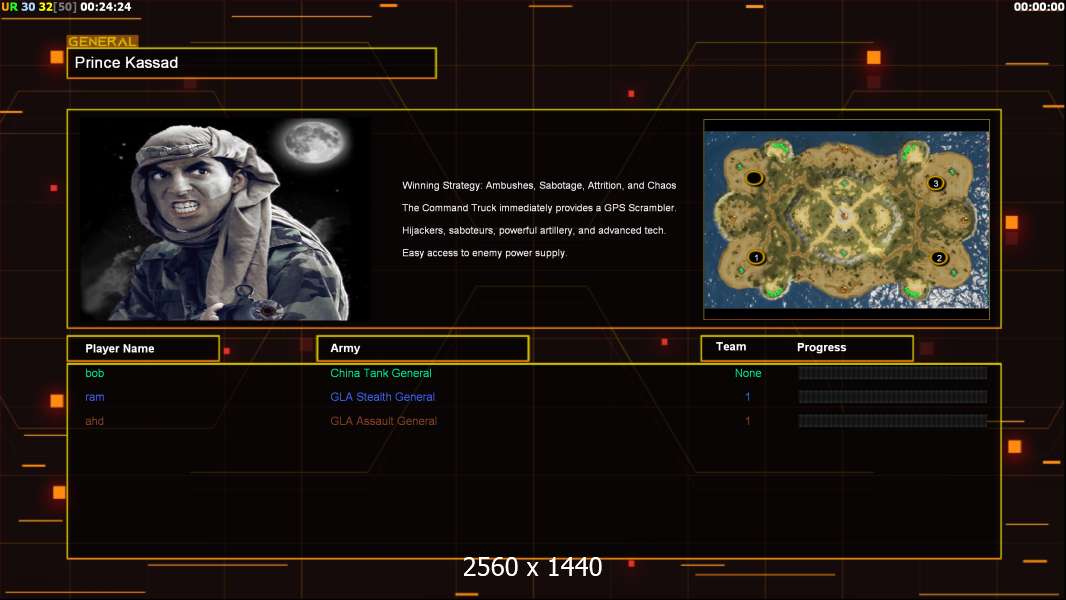Click GLA Stealth General army entry
Image resolution: width=1066 pixels, height=600 pixels.
pyautogui.click(x=382, y=397)
